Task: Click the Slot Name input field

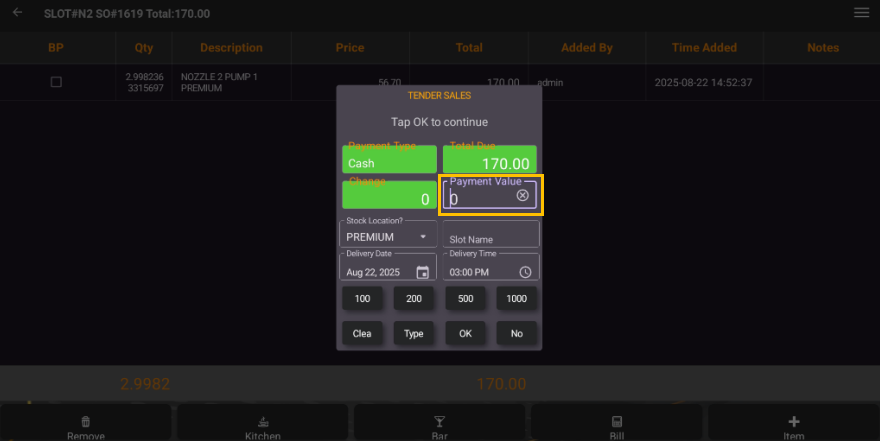Action: pos(490,238)
